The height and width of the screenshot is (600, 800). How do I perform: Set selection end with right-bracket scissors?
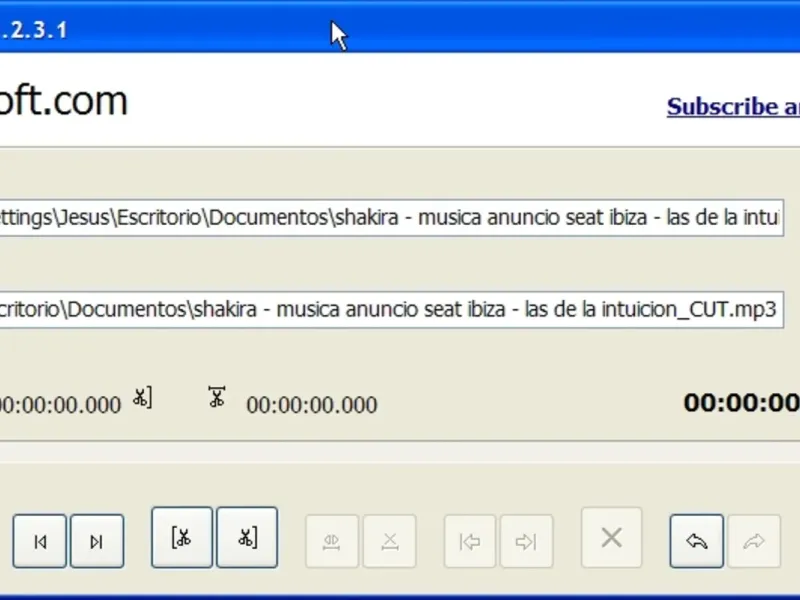[247, 538]
